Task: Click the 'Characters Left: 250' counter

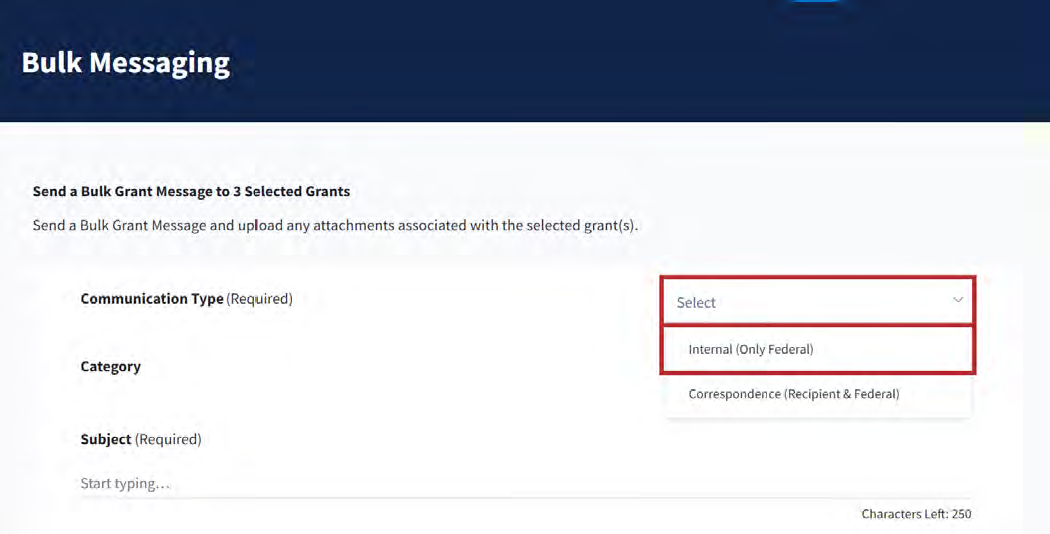Action: click(x=916, y=514)
